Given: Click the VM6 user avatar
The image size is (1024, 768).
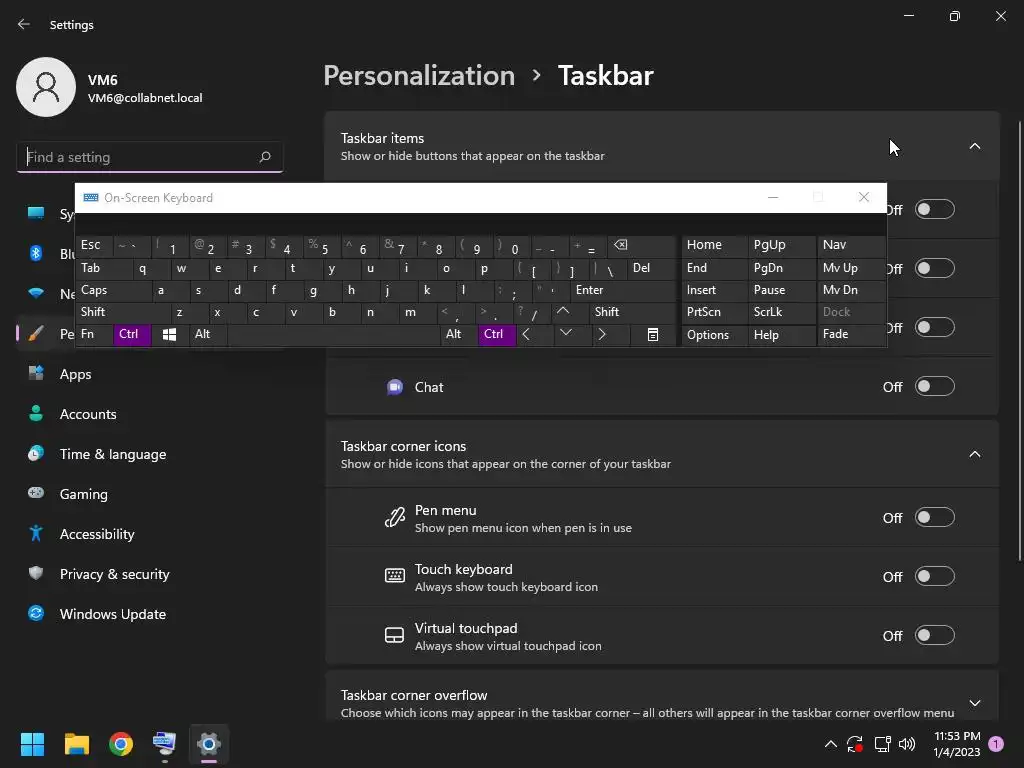Looking at the screenshot, I should 46,87.
